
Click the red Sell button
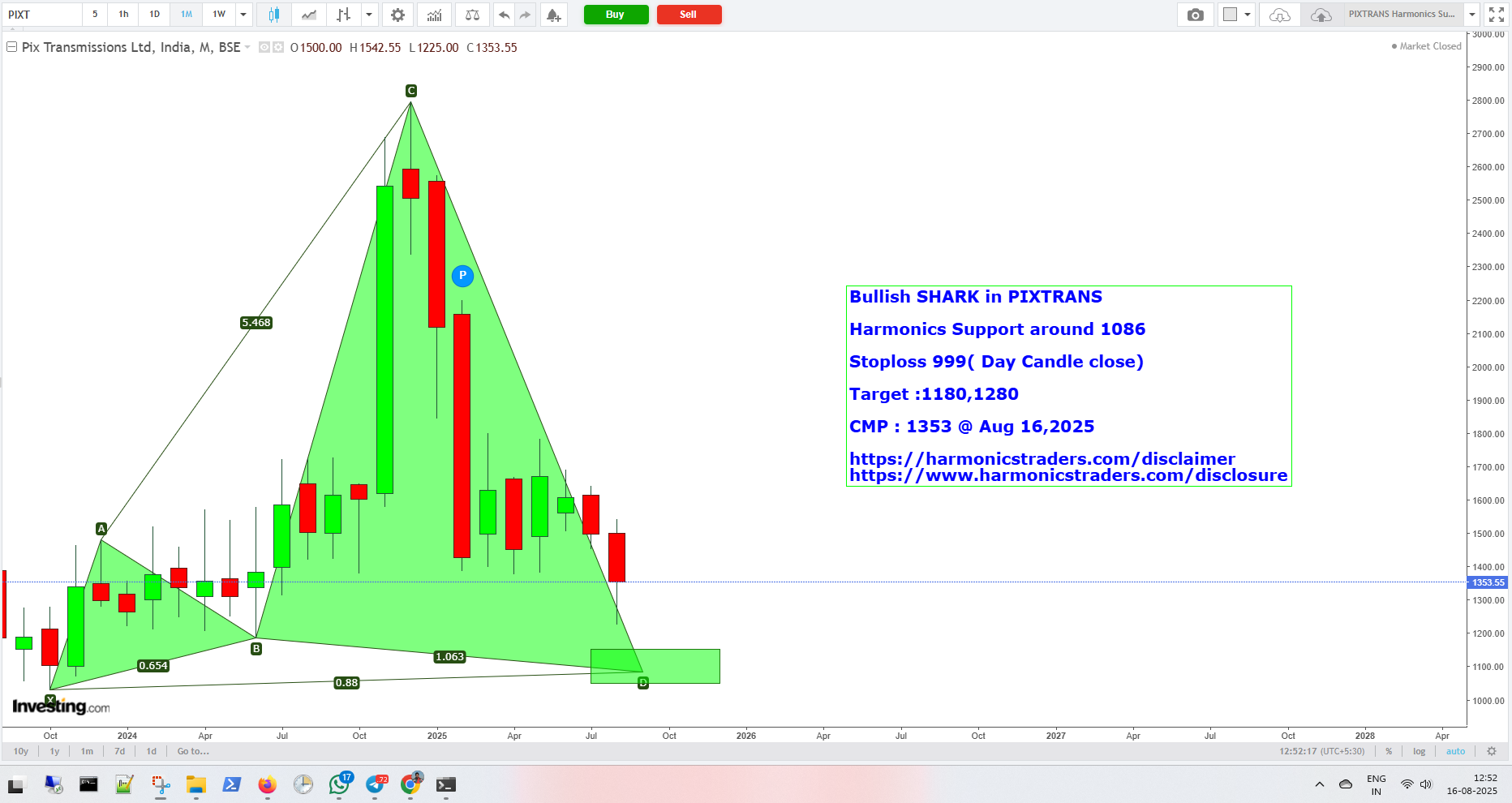(689, 14)
